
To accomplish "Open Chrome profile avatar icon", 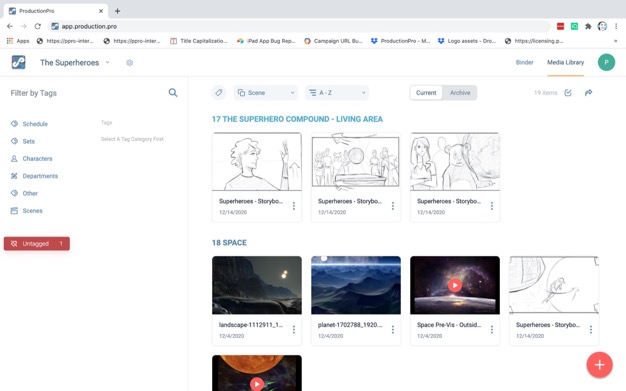I will pos(602,26).
